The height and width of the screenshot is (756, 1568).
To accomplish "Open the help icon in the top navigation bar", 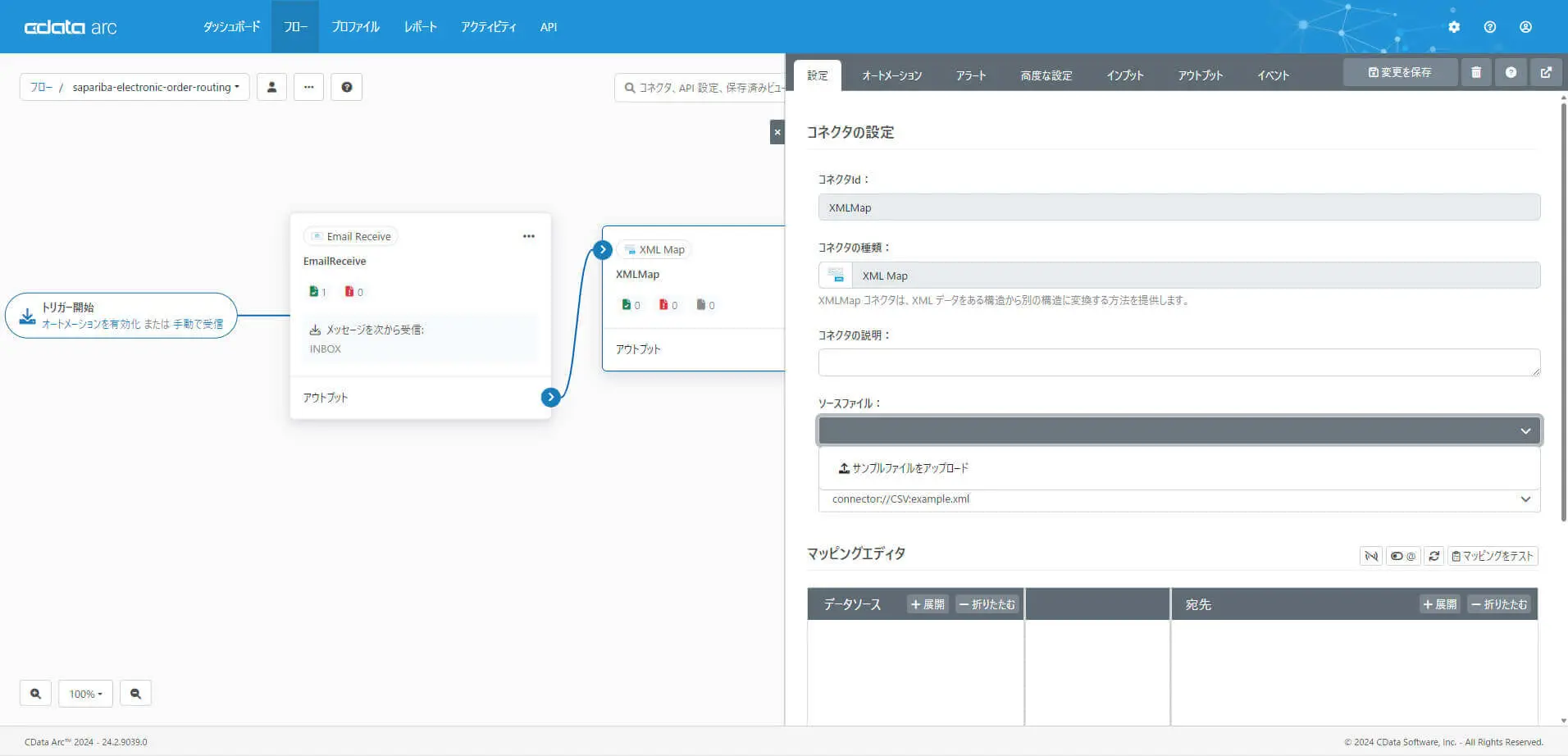I will tap(1490, 27).
